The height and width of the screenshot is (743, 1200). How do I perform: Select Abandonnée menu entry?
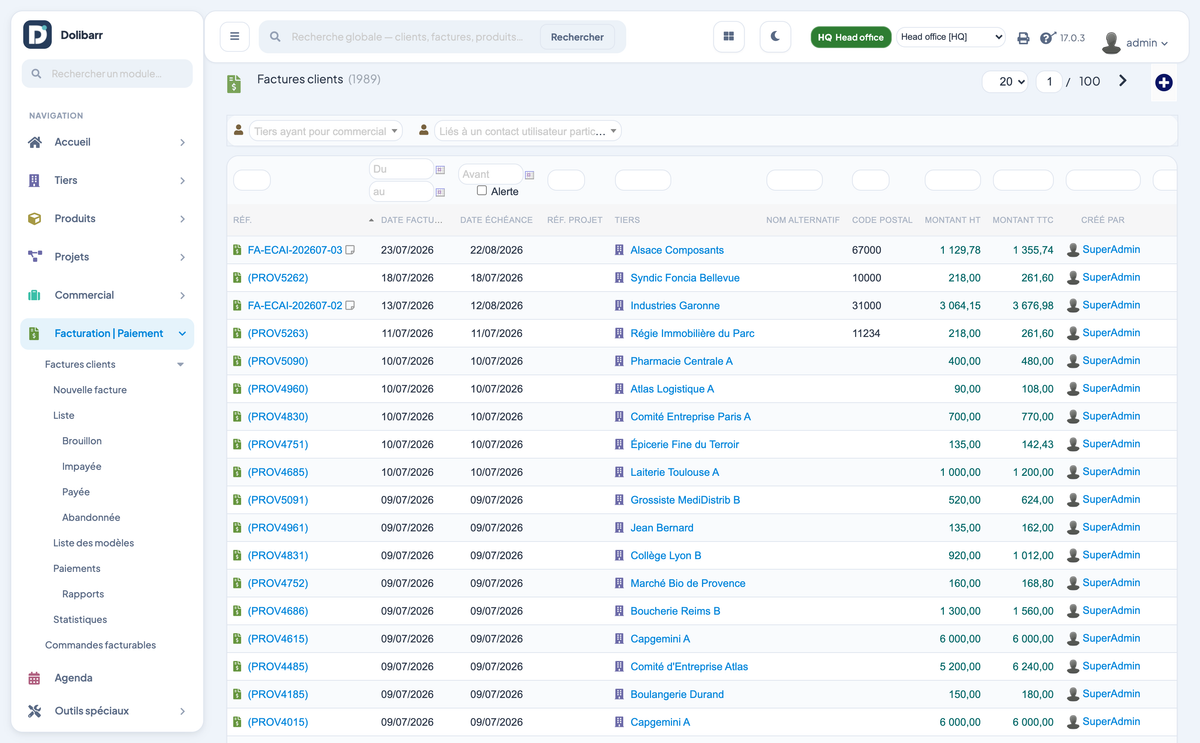coord(91,518)
